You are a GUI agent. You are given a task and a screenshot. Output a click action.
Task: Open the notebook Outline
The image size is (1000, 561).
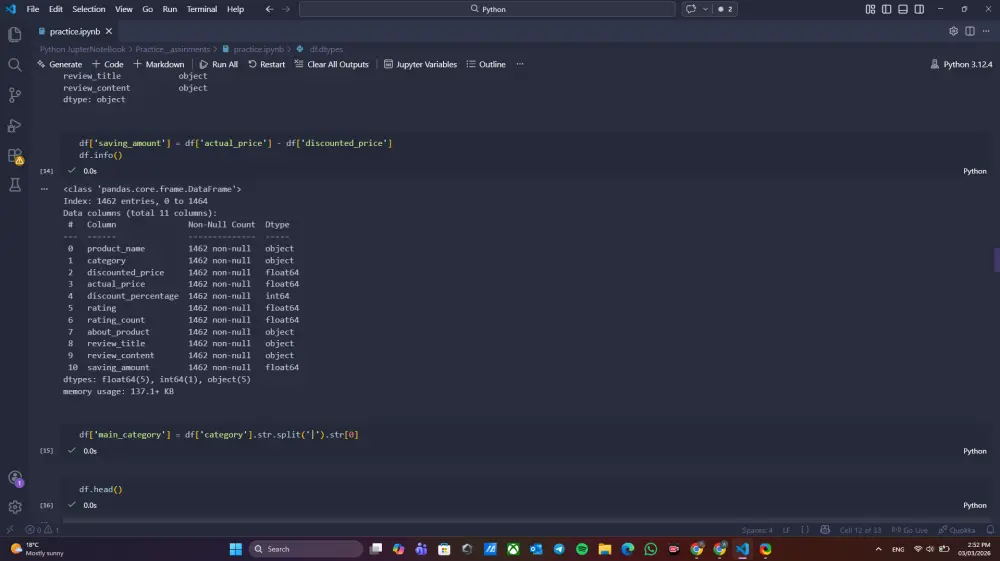click(486, 64)
